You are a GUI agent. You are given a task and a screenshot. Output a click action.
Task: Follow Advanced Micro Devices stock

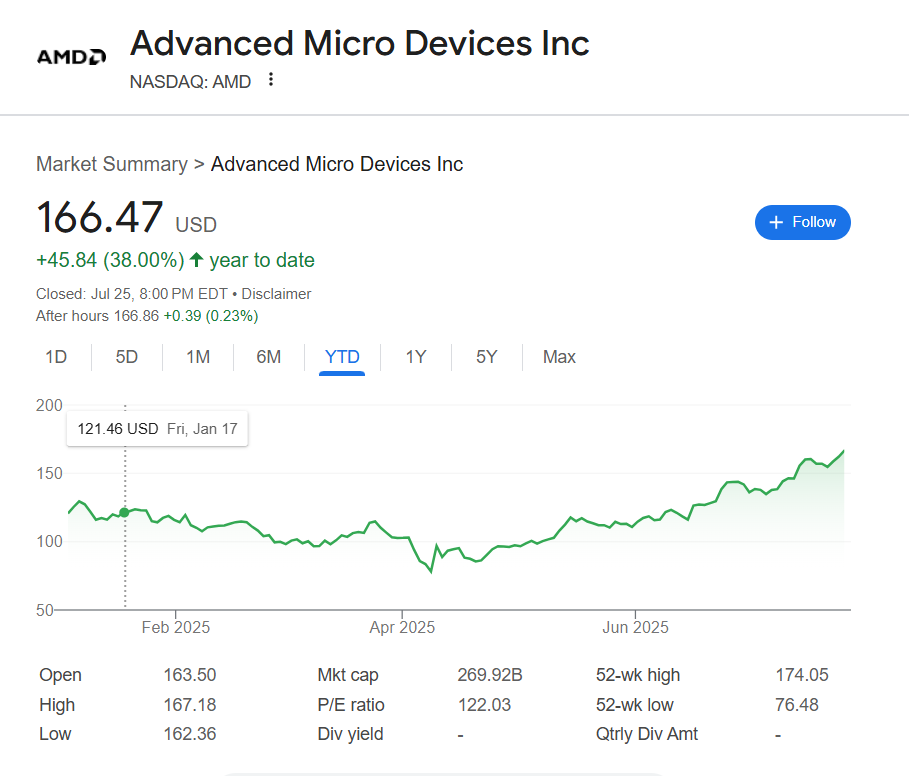[802, 222]
